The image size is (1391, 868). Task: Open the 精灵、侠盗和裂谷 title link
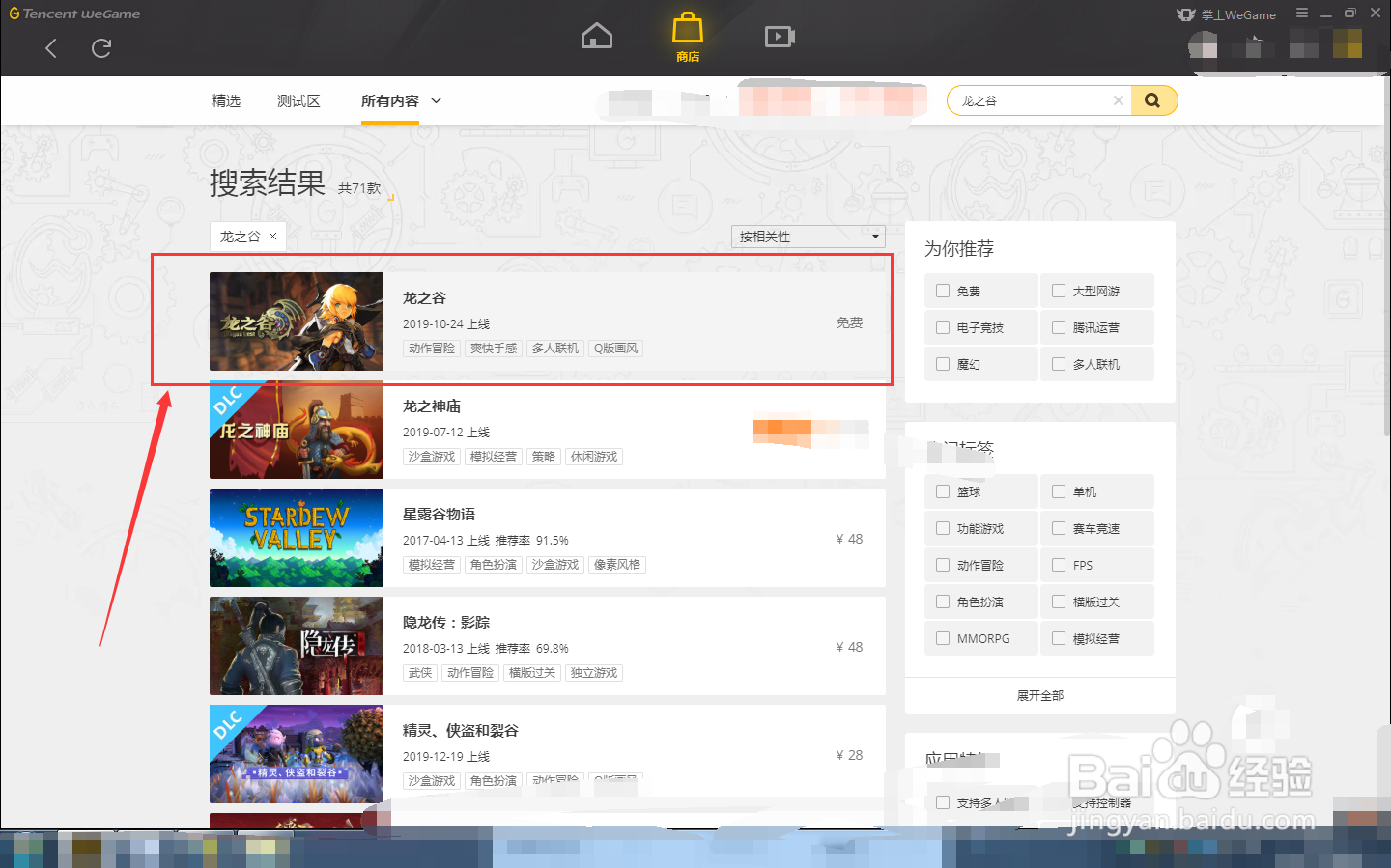click(461, 731)
